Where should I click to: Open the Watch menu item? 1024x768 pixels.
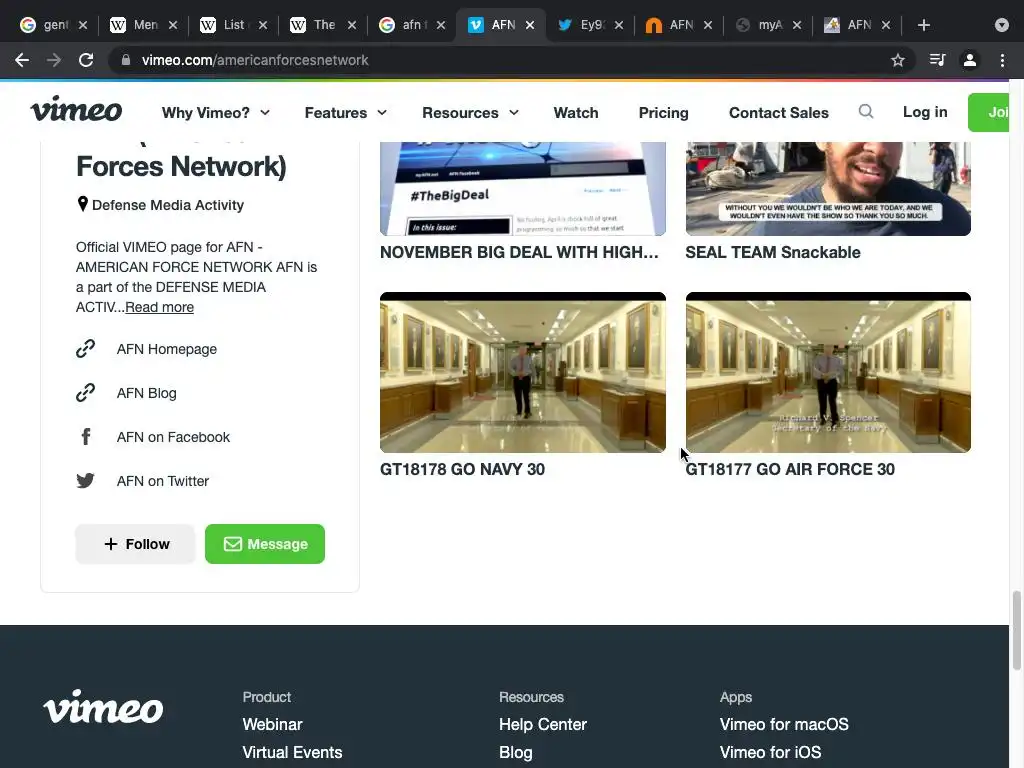(576, 112)
